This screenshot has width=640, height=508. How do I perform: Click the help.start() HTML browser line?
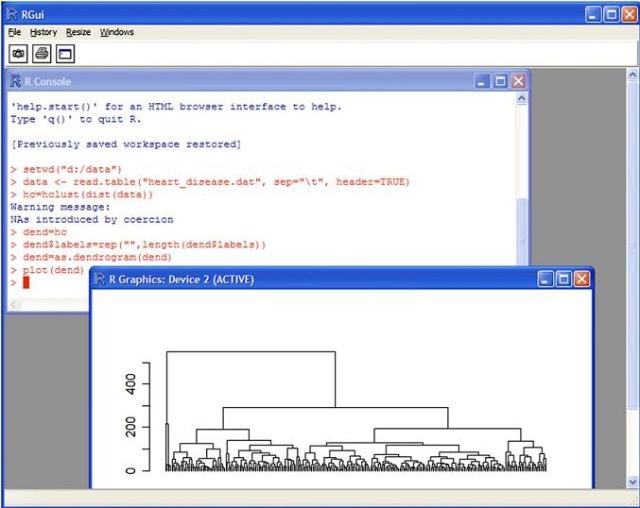(176, 107)
